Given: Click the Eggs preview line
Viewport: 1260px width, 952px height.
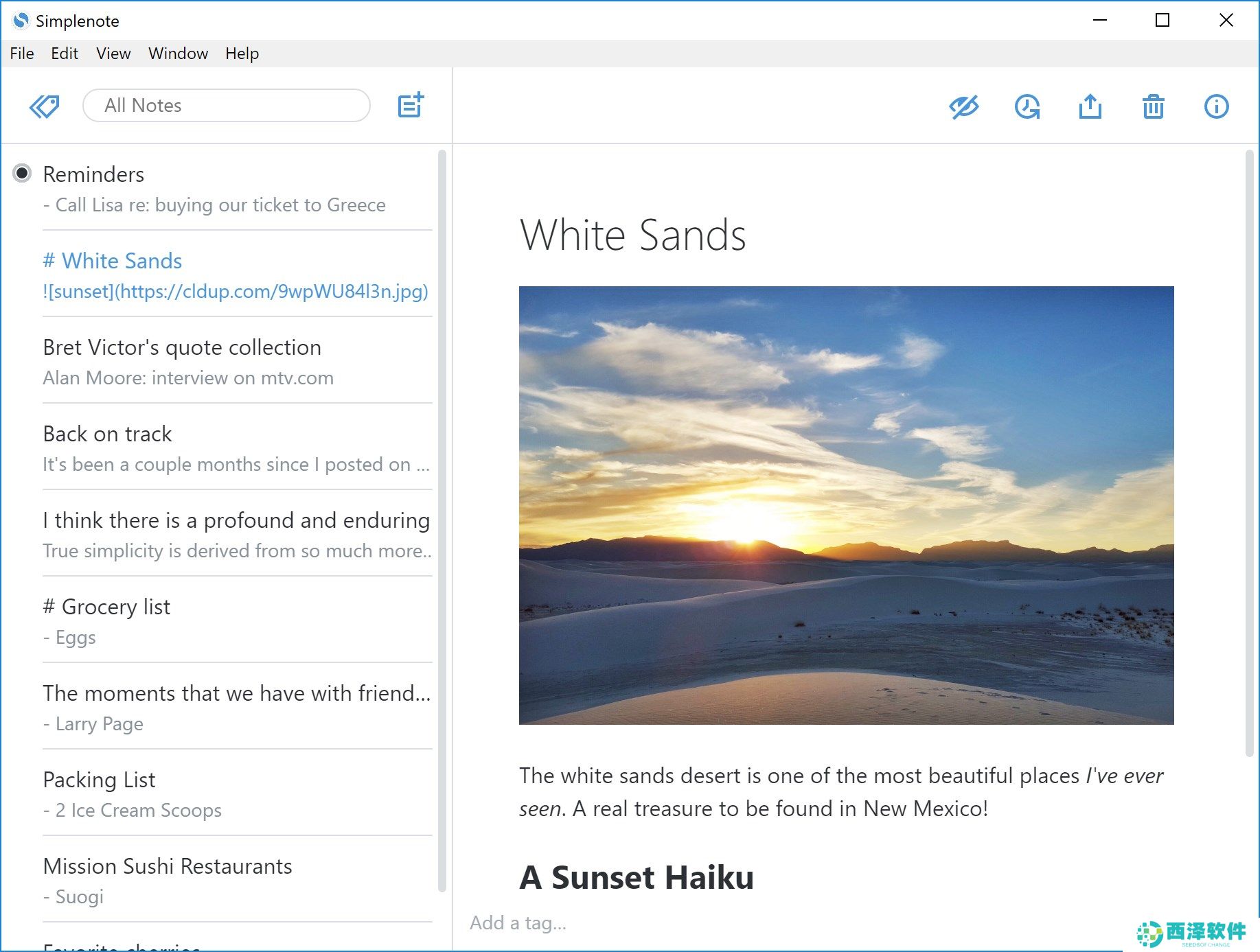Looking at the screenshot, I should (x=69, y=638).
